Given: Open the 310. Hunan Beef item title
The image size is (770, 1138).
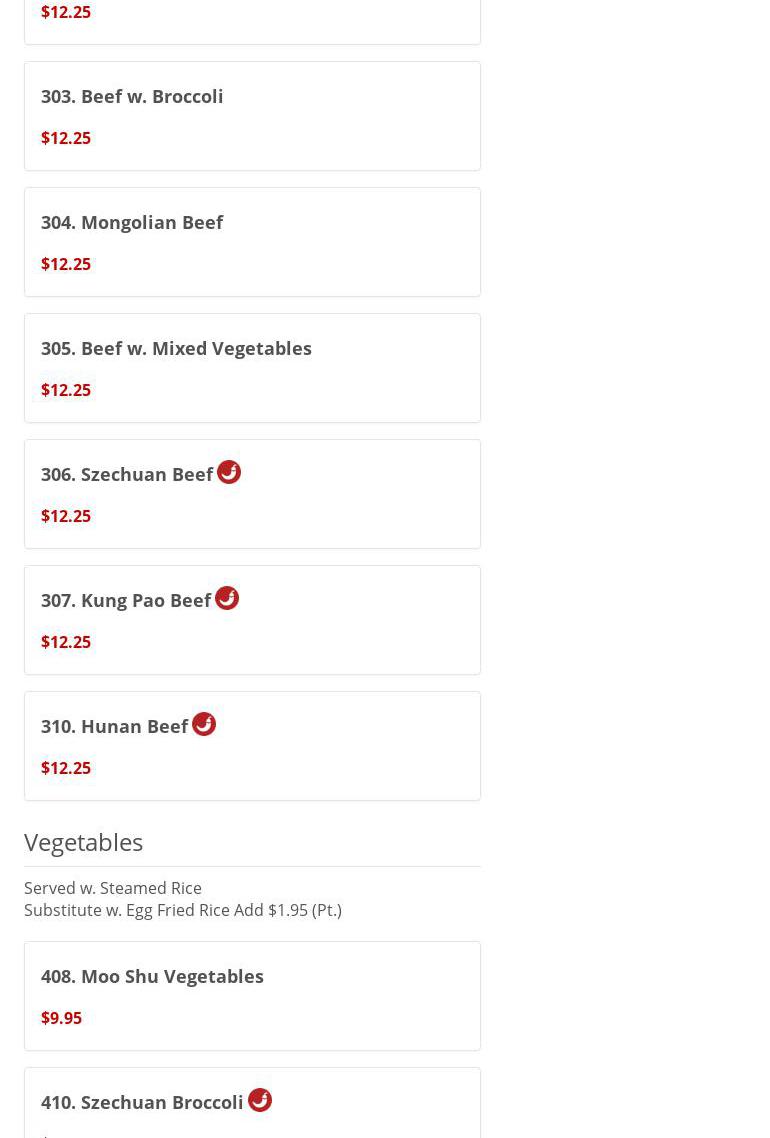Looking at the screenshot, I should pos(115,727).
